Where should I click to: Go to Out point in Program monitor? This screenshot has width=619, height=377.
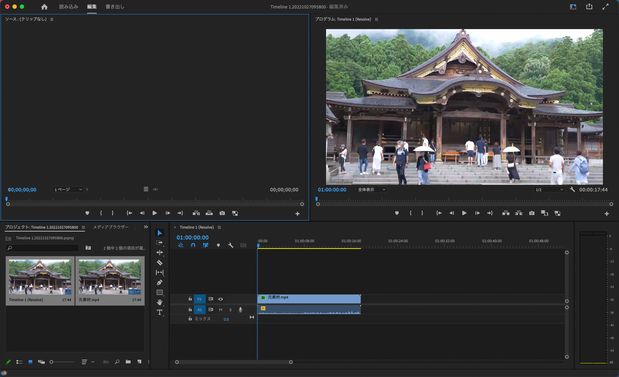click(x=490, y=213)
